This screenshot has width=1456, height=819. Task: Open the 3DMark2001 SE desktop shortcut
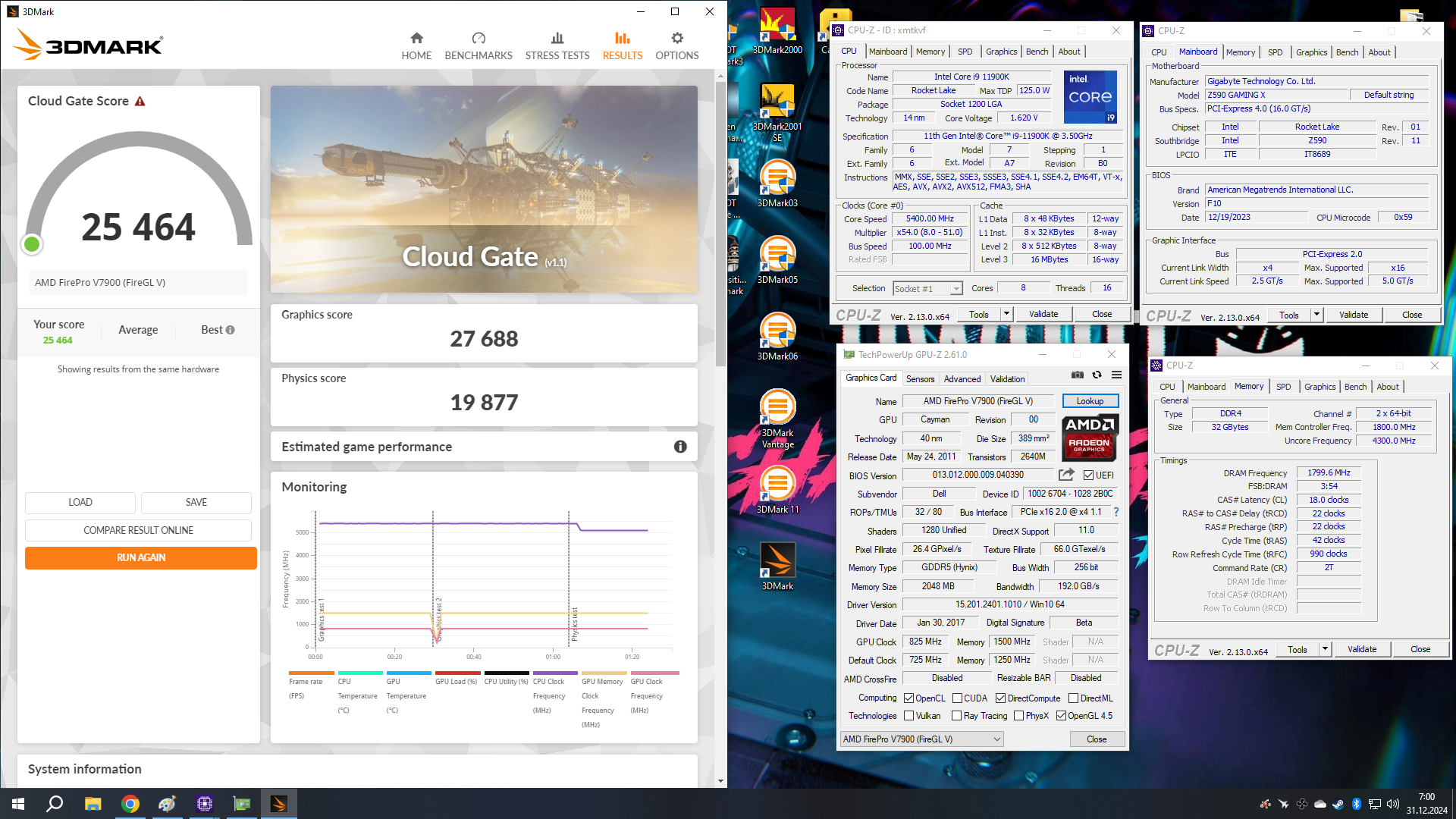[x=777, y=112]
